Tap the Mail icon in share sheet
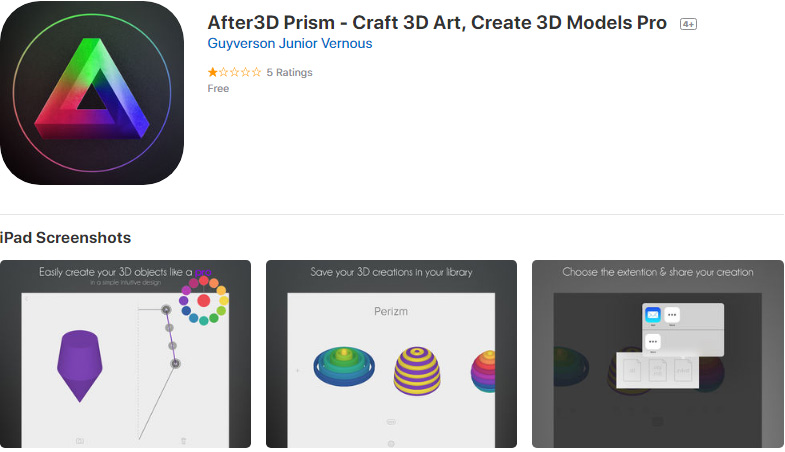This screenshot has width=785, height=452. tap(653, 315)
